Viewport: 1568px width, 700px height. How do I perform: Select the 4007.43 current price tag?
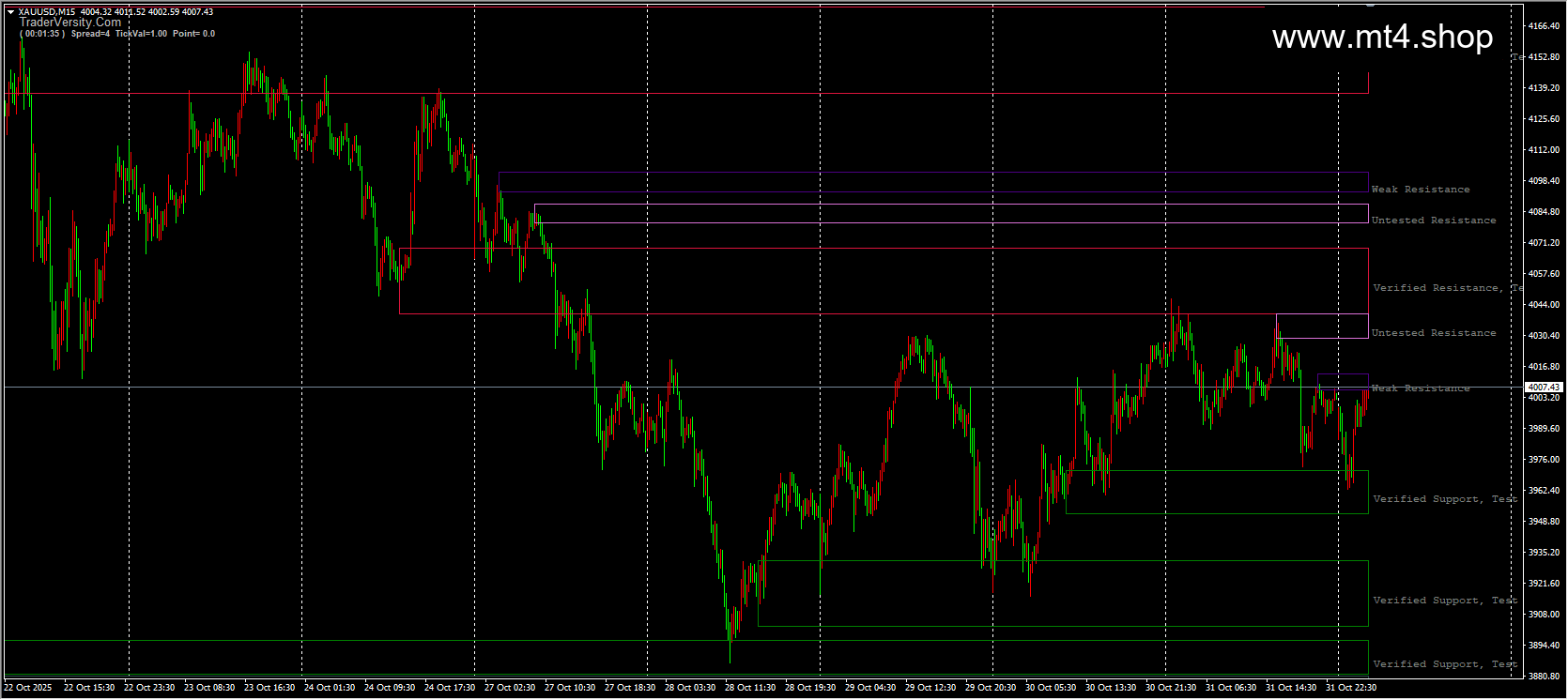1544,387
